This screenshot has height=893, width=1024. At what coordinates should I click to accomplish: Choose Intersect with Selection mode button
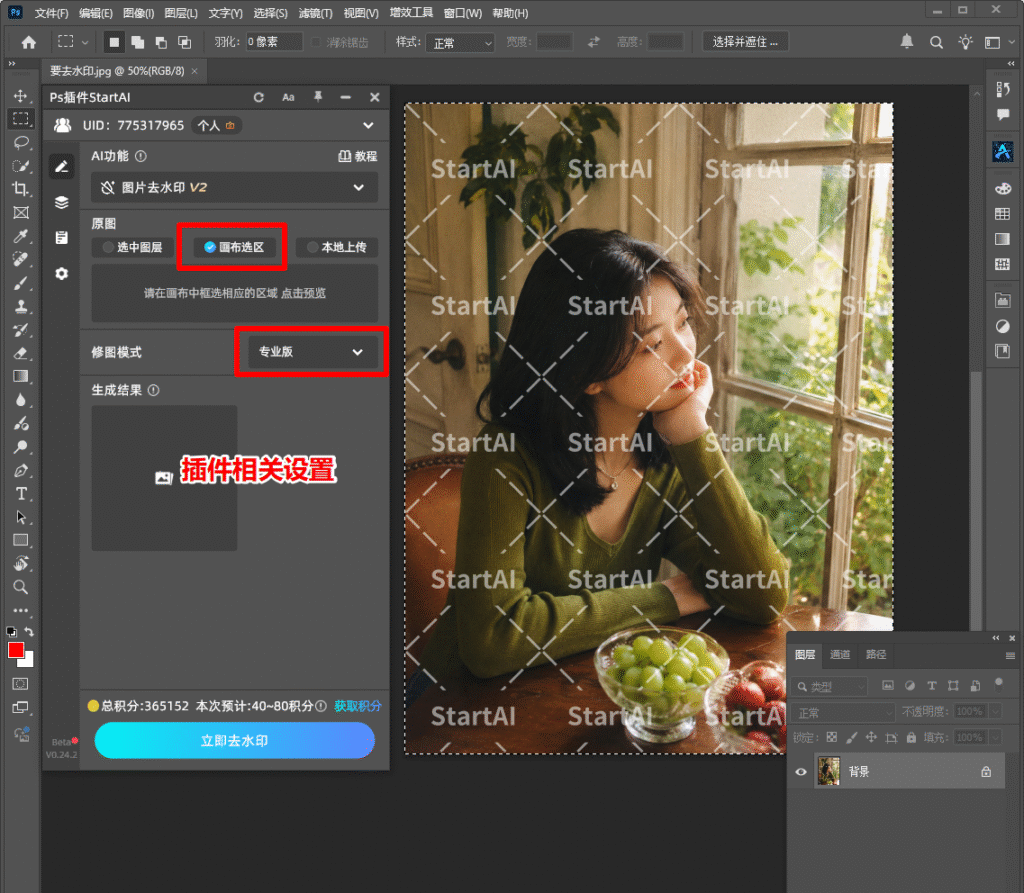point(185,42)
